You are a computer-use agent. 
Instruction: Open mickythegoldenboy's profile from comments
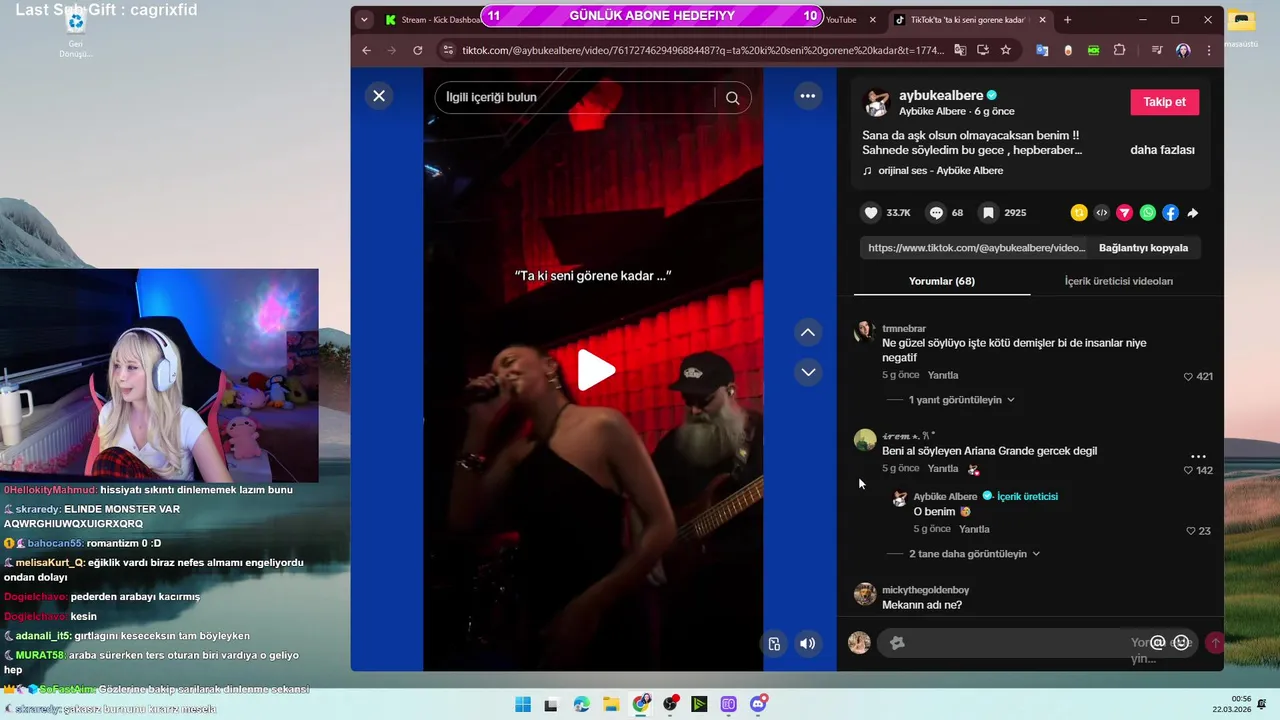click(925, 590)
